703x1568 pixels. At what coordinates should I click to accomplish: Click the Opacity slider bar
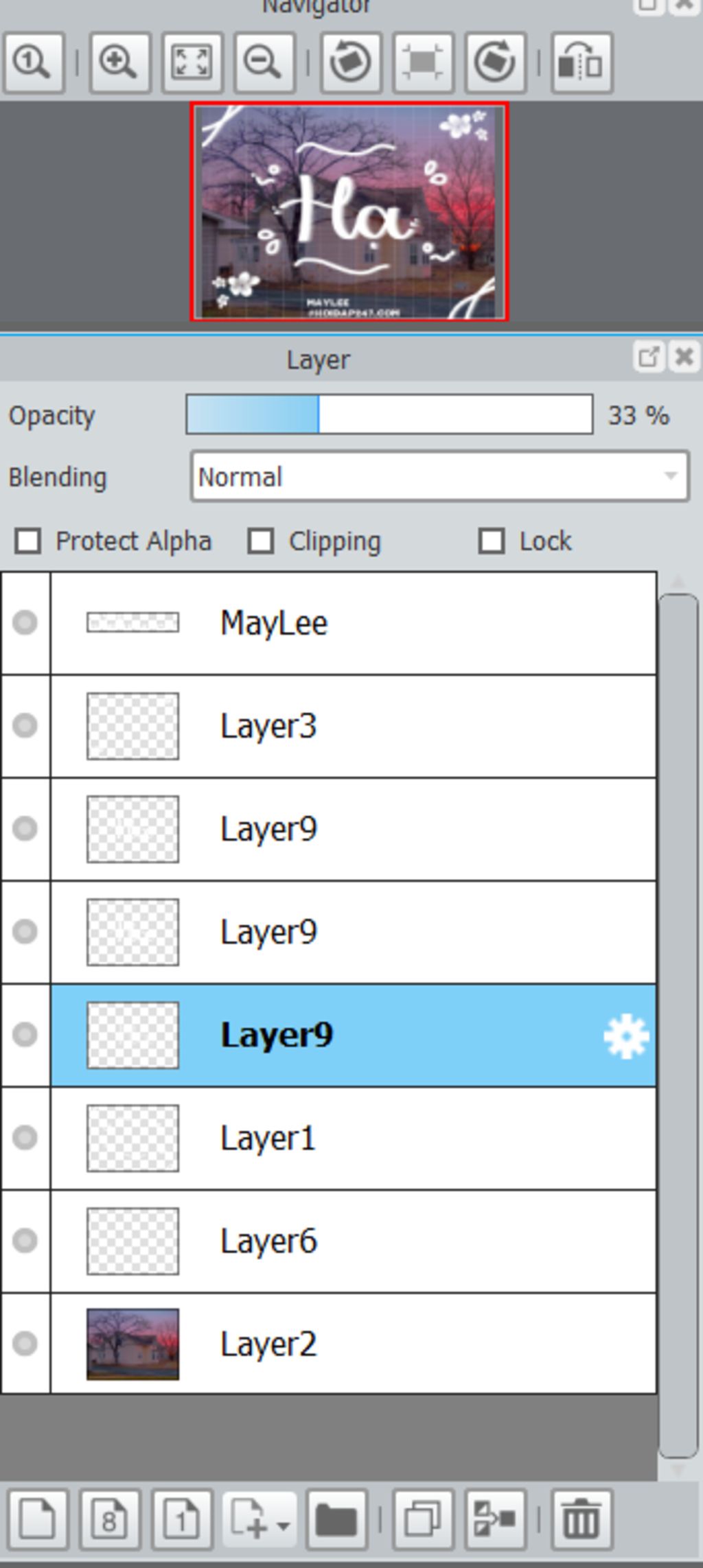click(x=389, y=414)
